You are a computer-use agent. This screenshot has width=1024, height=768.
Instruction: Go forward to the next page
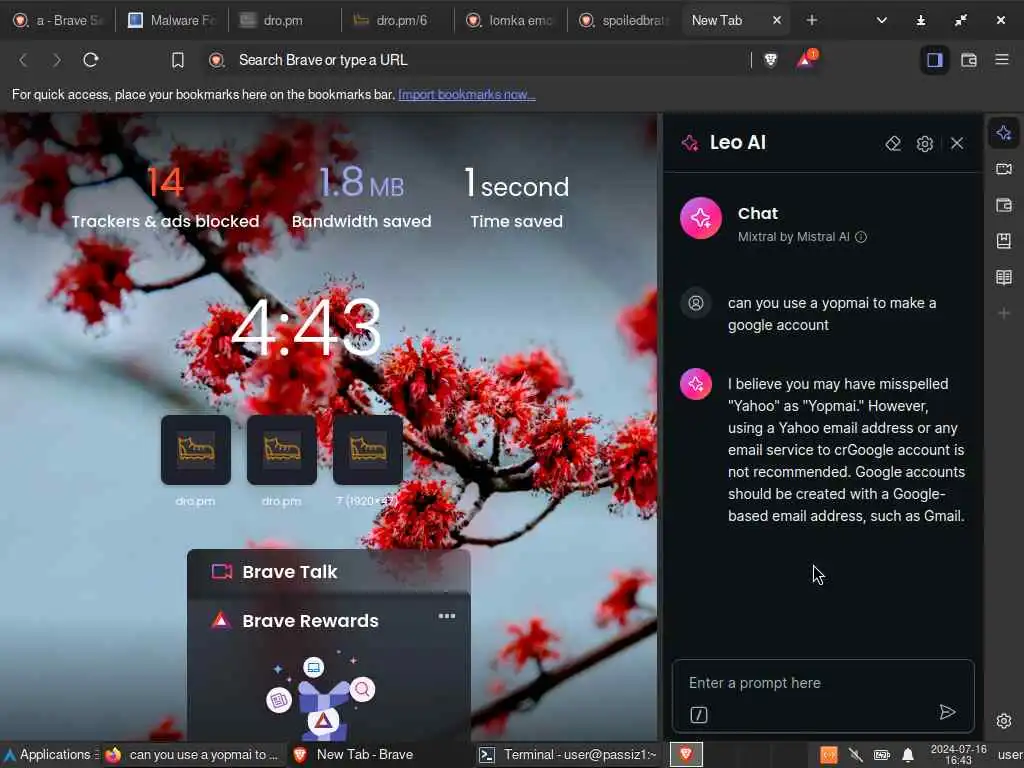click(x=57, y=60)
